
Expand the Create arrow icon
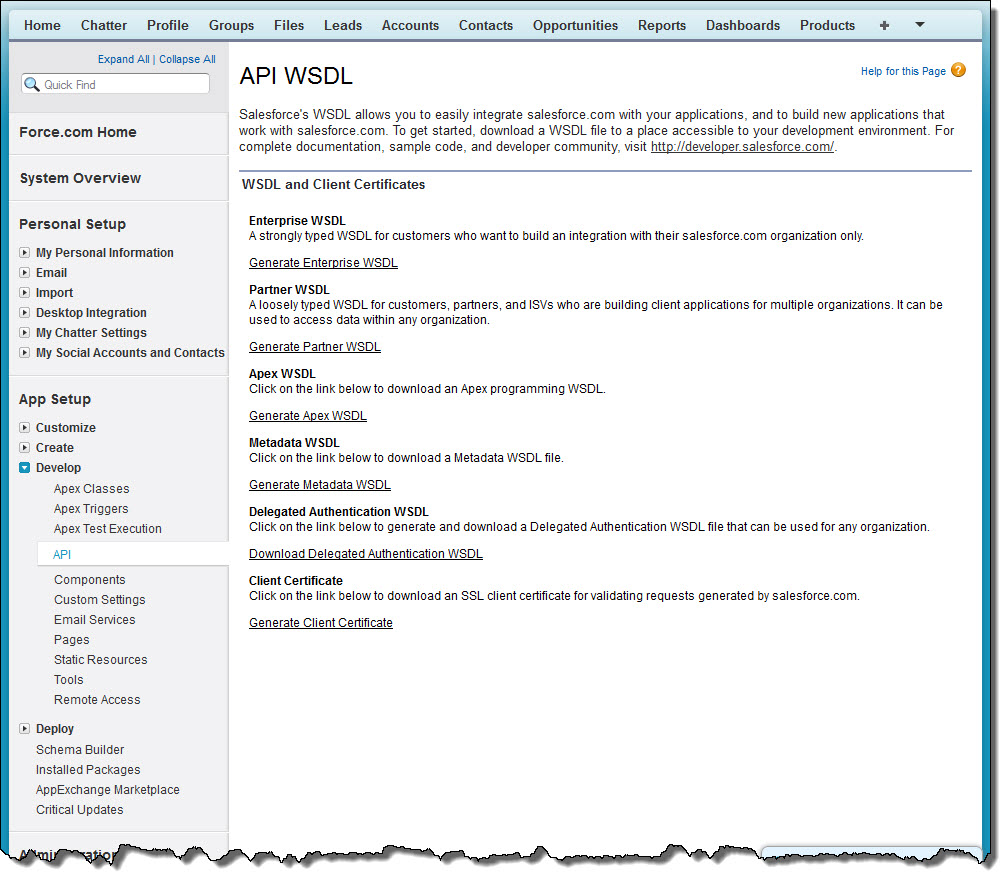24,447
